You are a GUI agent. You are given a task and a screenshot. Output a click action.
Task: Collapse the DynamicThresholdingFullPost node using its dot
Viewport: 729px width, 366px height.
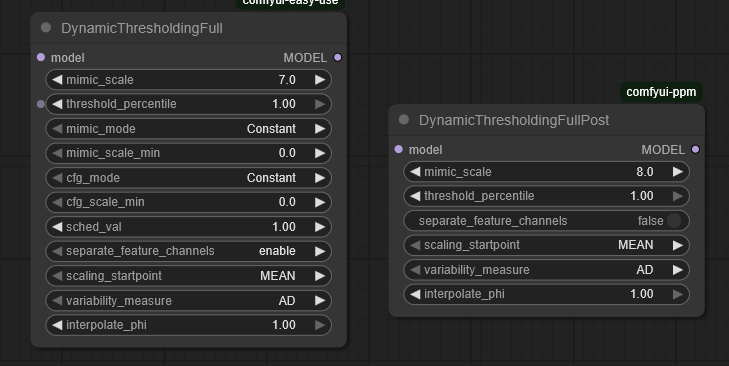pos(404,120)
